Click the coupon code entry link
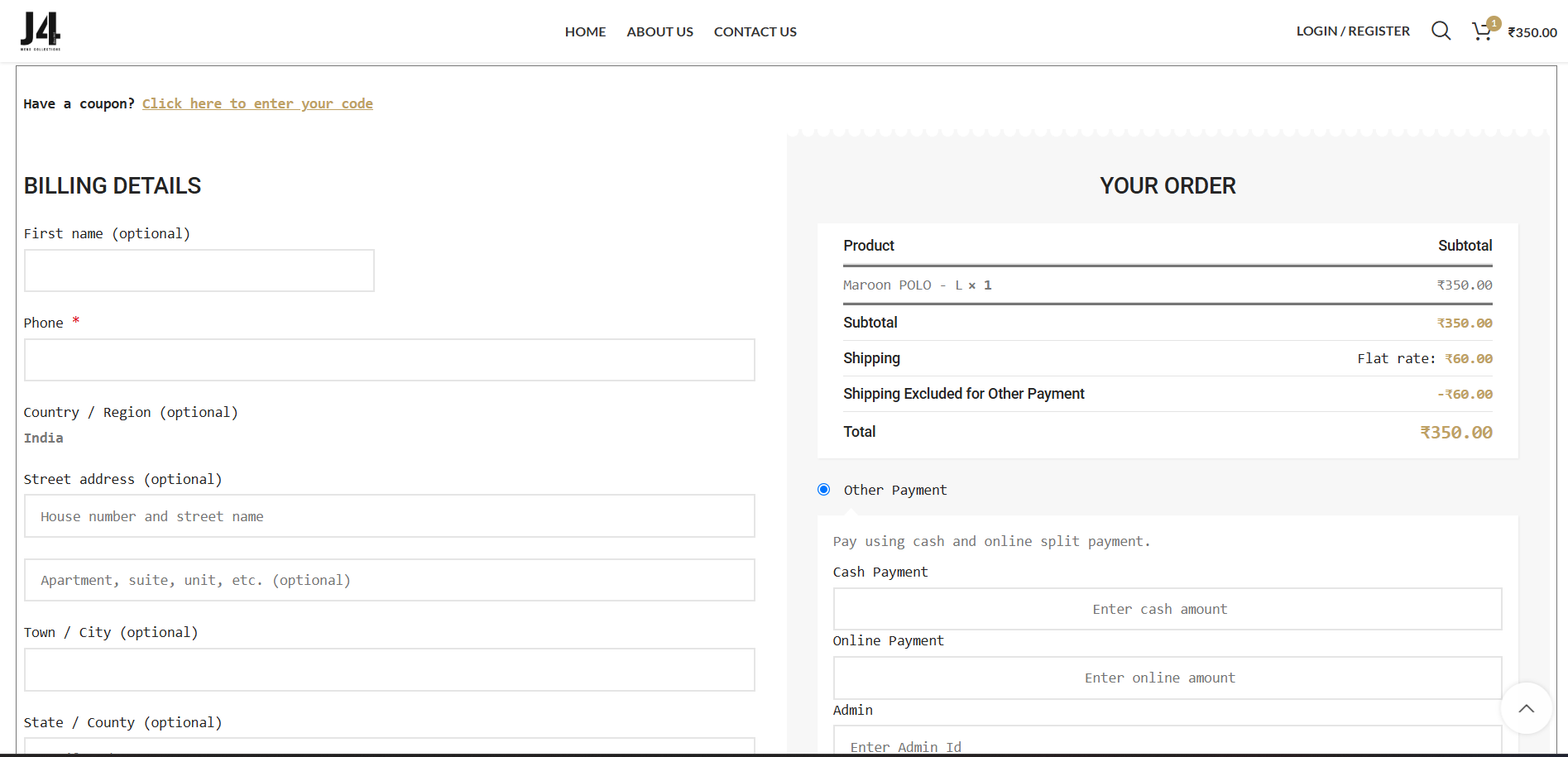This screenshot has width=1568, height=757. [x=257, y=103]
